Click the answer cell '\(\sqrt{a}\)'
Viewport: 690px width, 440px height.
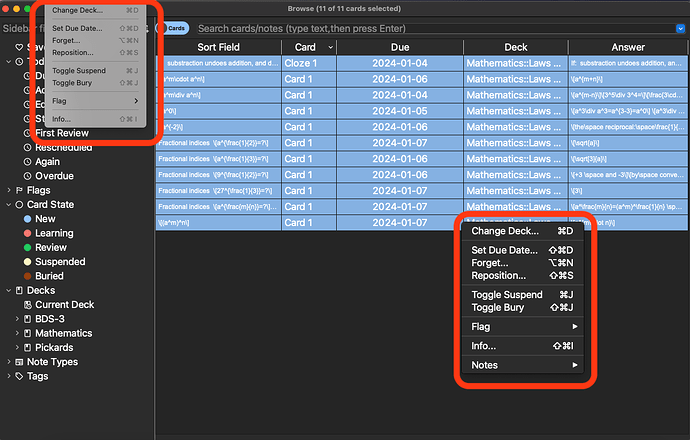click(628, 143)
